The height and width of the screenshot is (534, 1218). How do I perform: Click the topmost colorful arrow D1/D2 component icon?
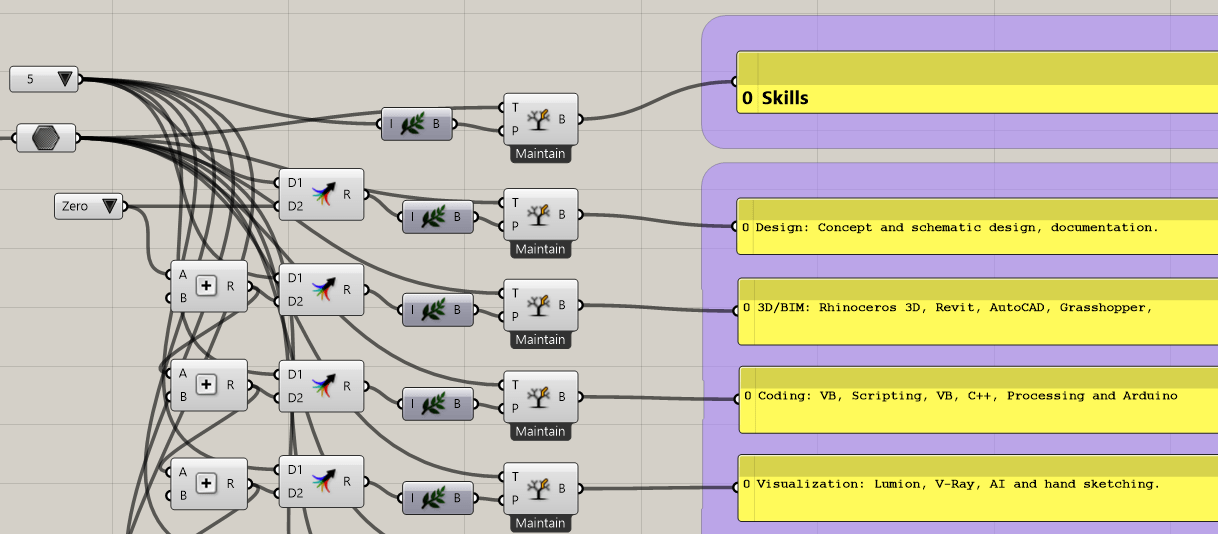point(322,194)
